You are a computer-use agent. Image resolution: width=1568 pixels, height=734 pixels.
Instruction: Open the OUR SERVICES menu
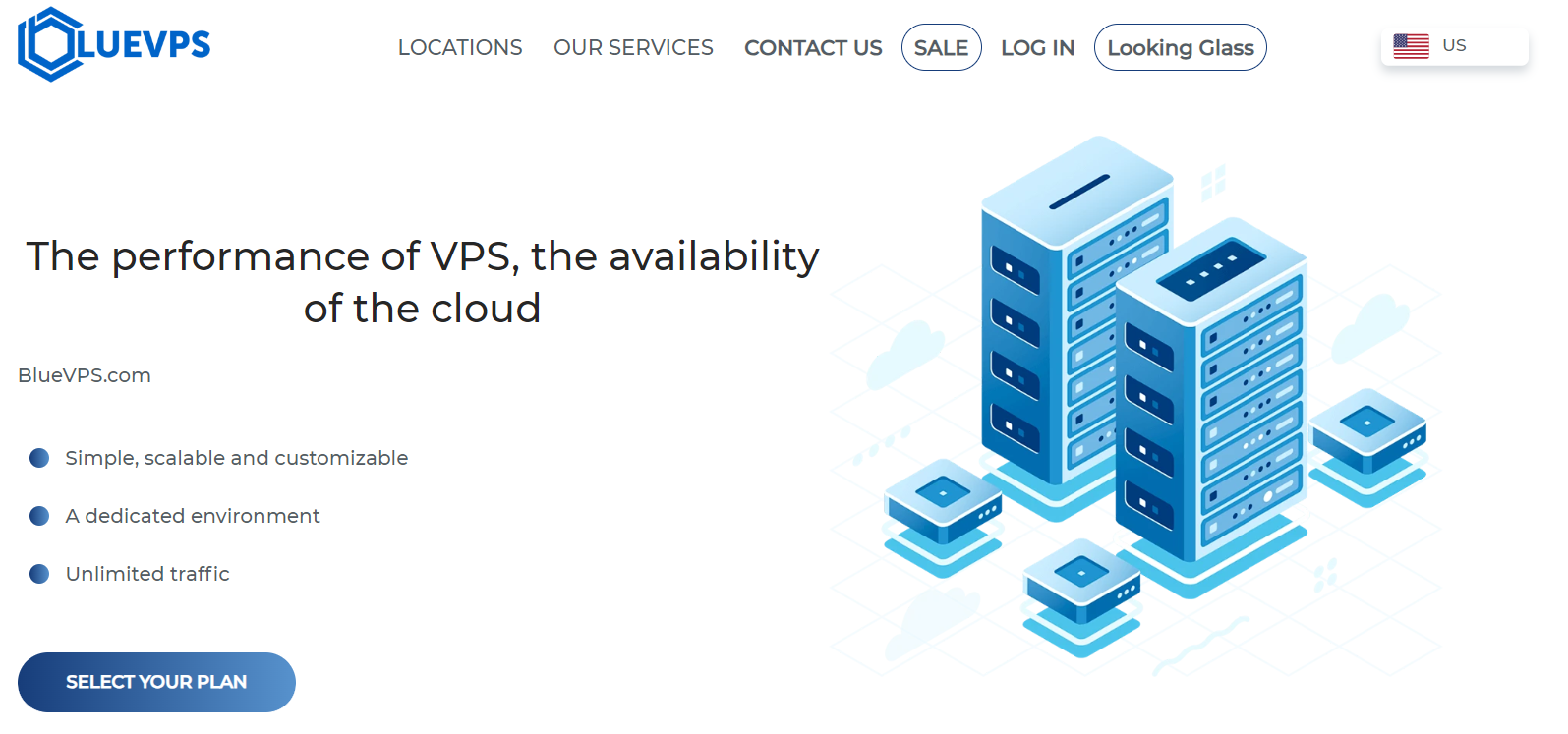click(633, 47)
